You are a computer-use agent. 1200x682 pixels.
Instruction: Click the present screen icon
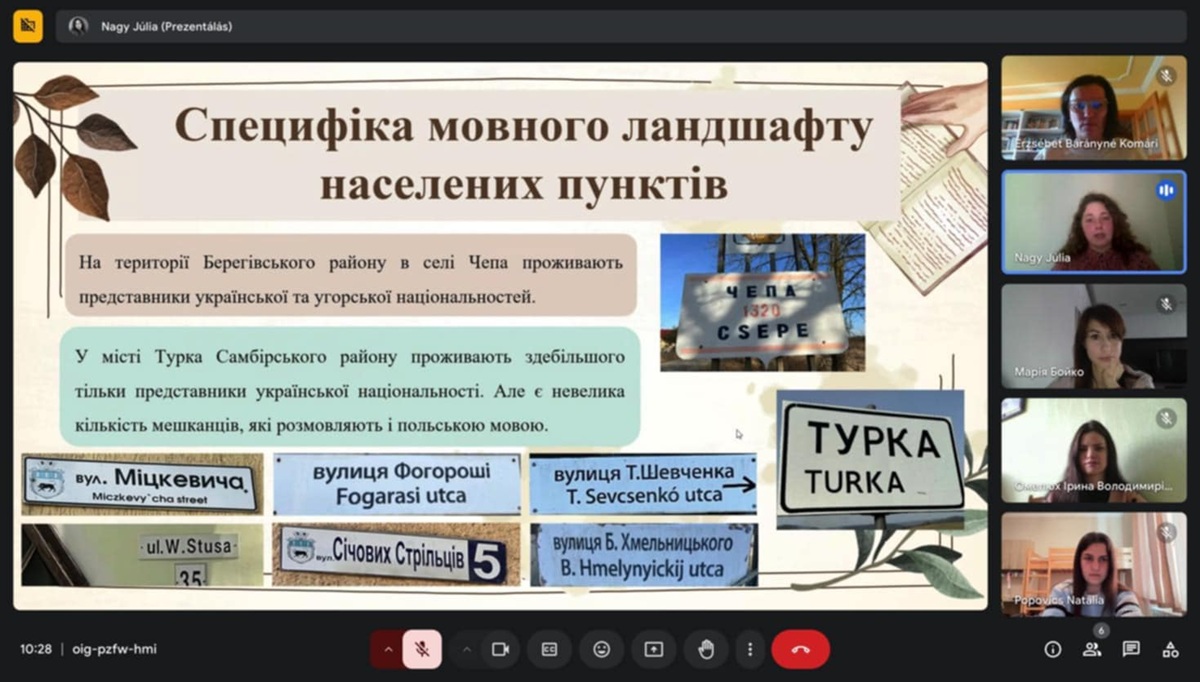[x=653, y=649]
